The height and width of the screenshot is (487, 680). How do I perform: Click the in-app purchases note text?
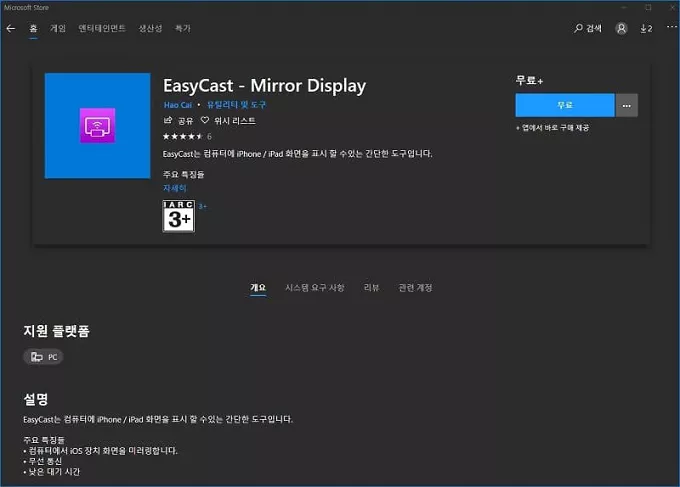click(552, 127)
